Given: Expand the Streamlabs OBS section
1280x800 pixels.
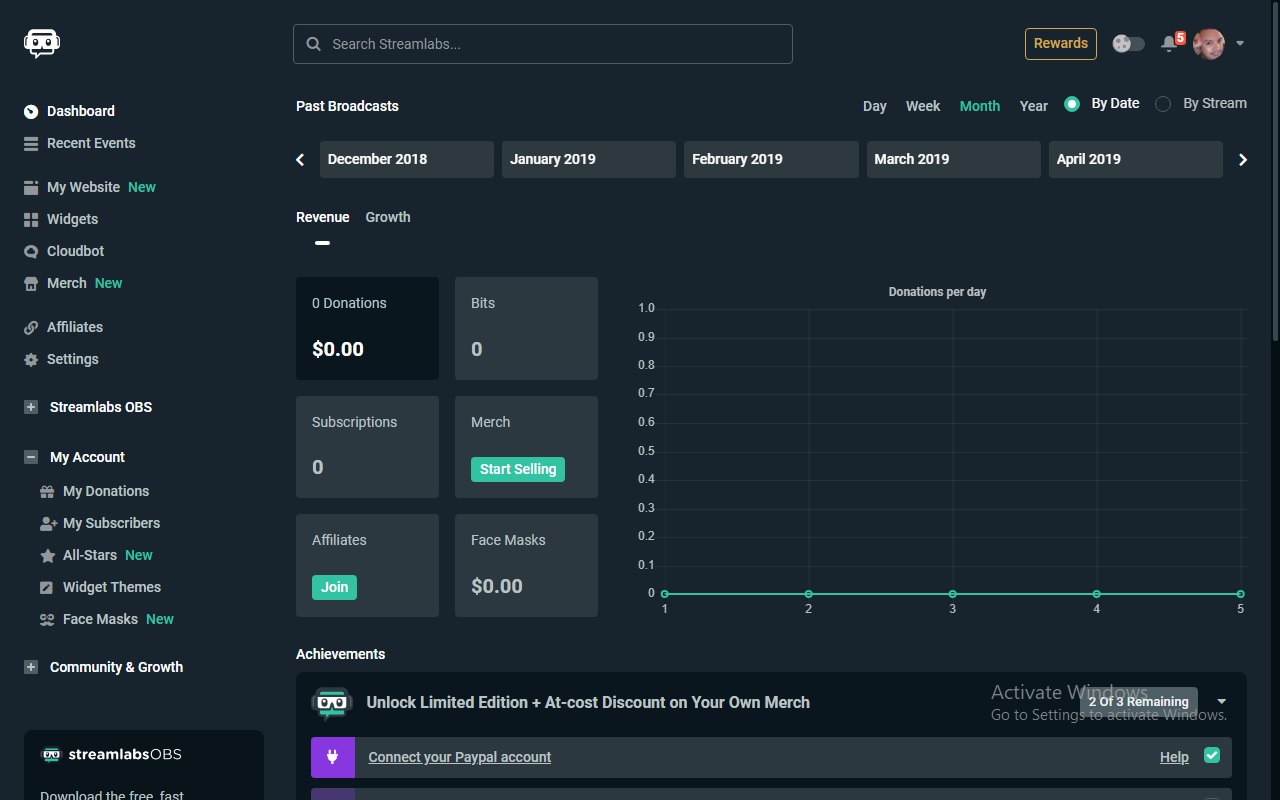Looking at the screenshot, I should point(31,407).
